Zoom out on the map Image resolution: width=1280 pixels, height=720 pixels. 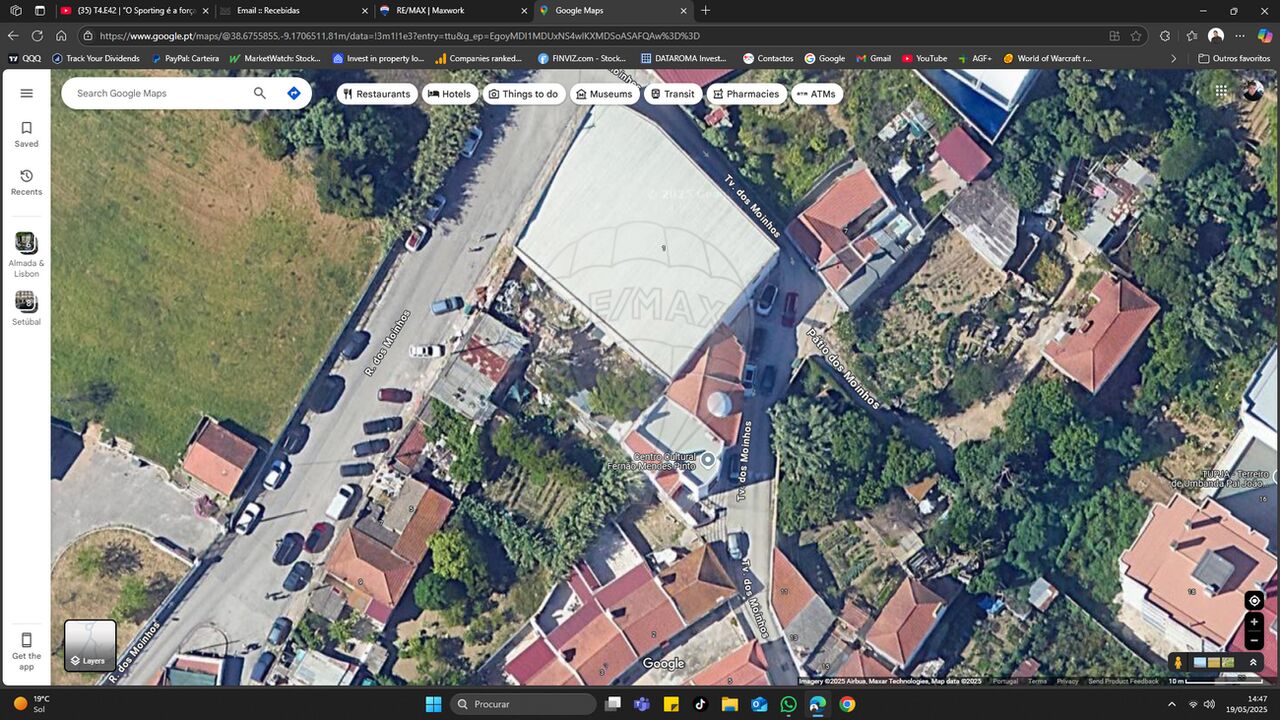(1254, 640)
